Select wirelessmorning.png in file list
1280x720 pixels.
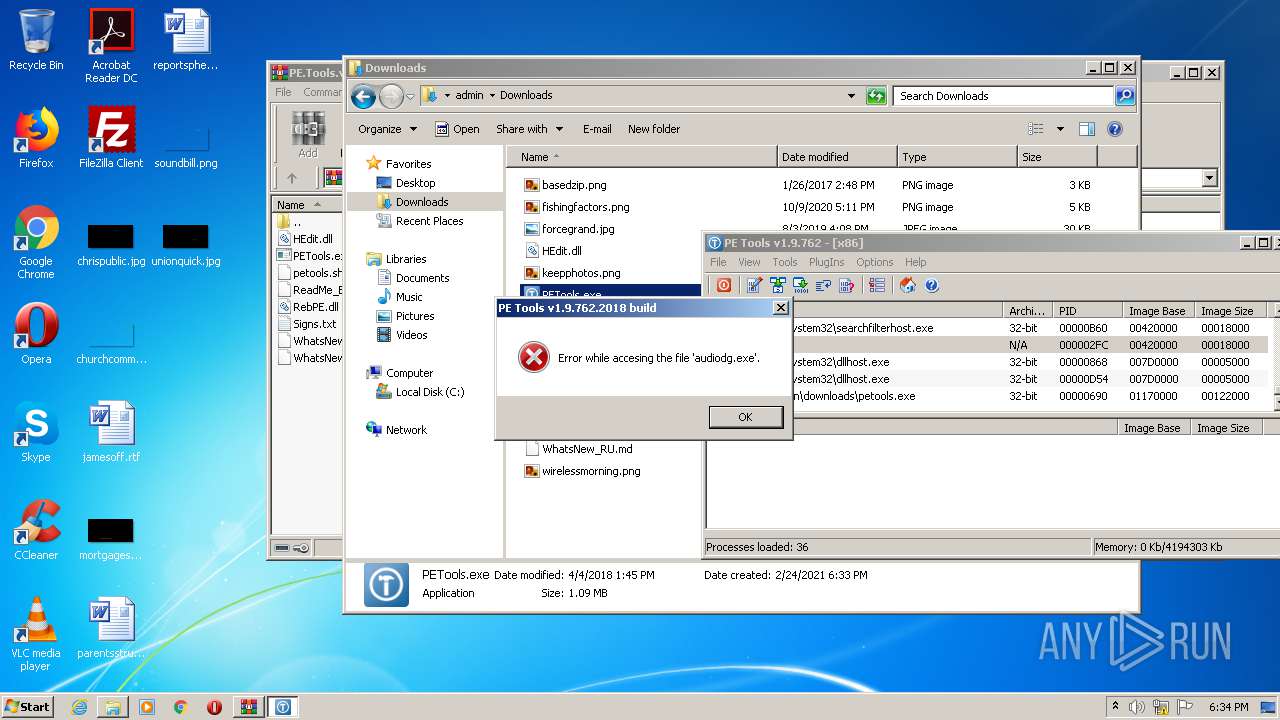(x=591, y=471)
